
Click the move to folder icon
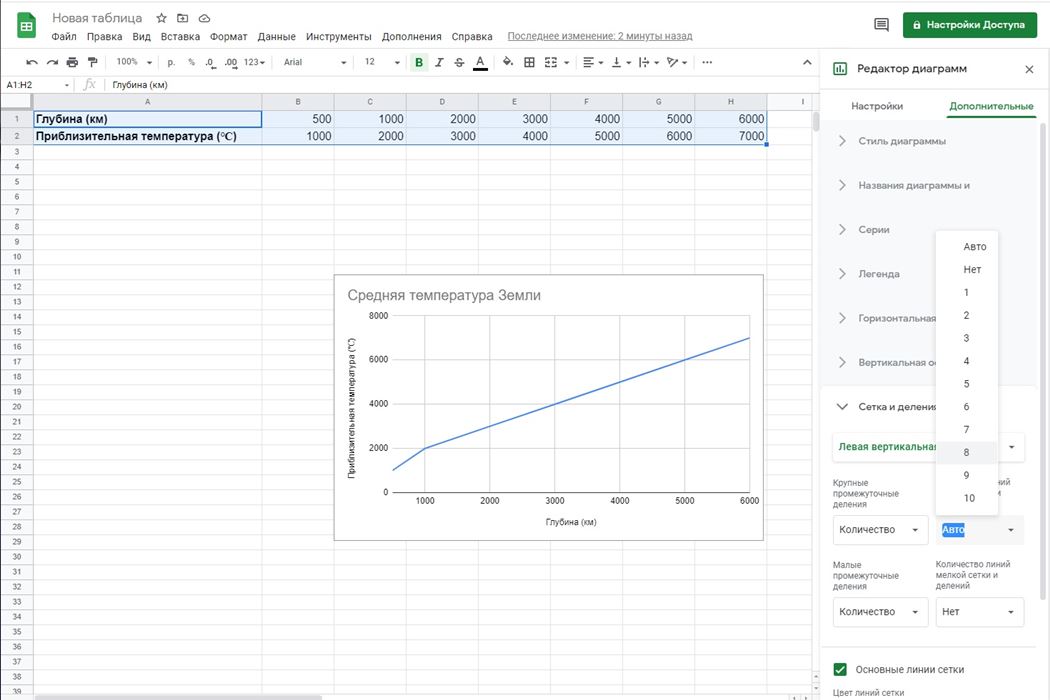click(183, 18)
